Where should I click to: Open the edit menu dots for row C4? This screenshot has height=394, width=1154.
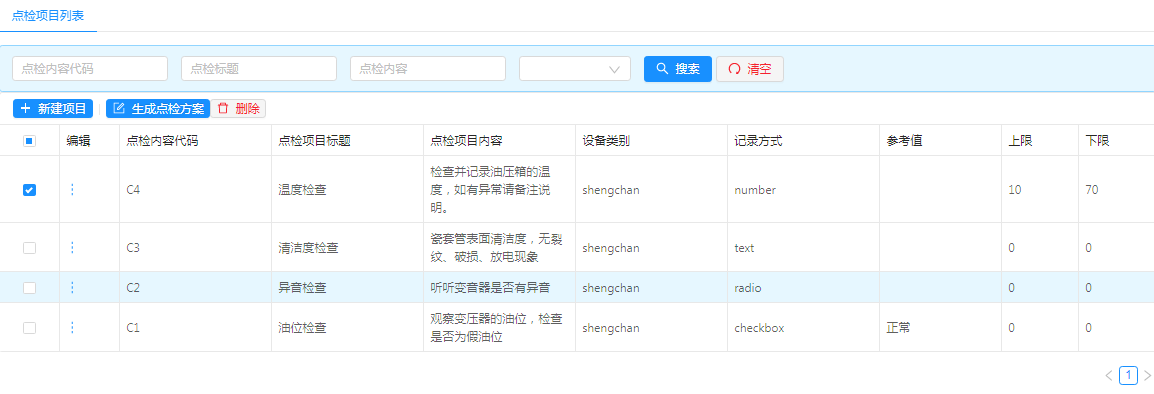(72, 190)
